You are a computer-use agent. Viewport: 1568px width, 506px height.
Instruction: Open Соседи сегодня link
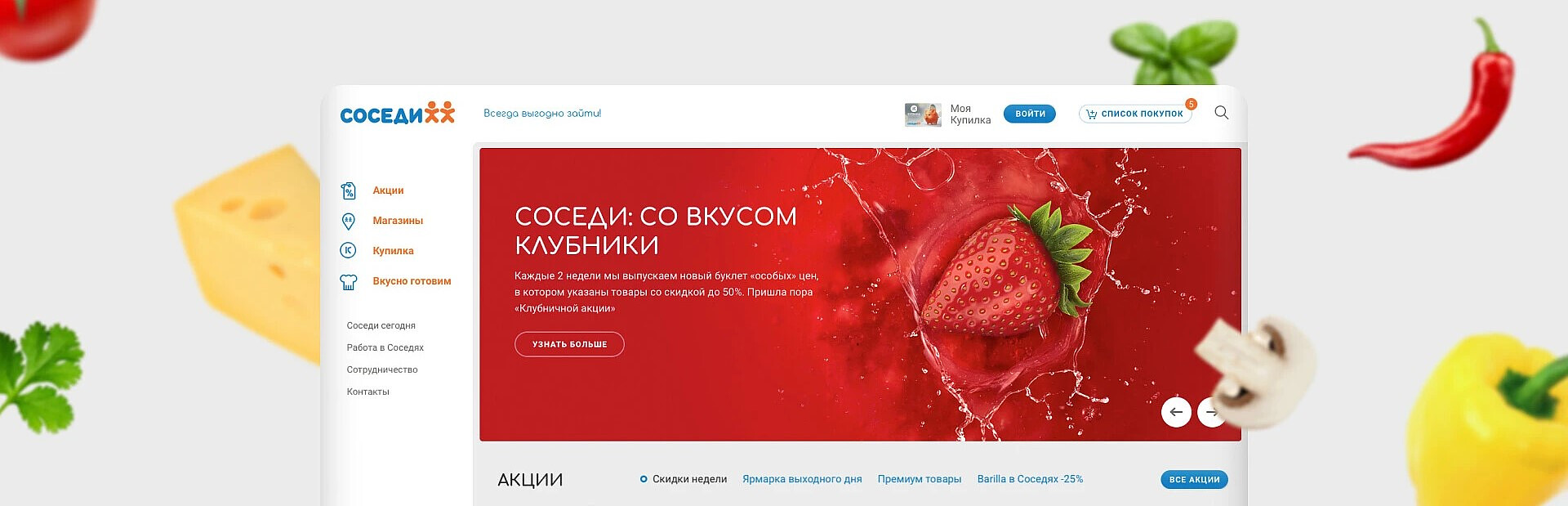pyautogui.click(x=381, y=325)
